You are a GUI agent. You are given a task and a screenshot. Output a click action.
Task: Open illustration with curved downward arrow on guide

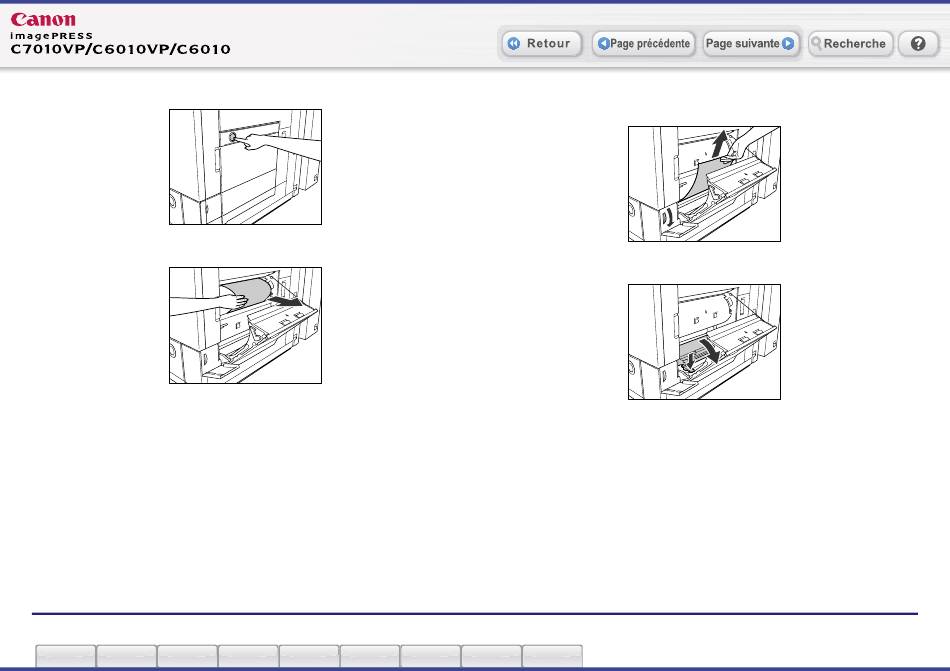click(704, 342)
